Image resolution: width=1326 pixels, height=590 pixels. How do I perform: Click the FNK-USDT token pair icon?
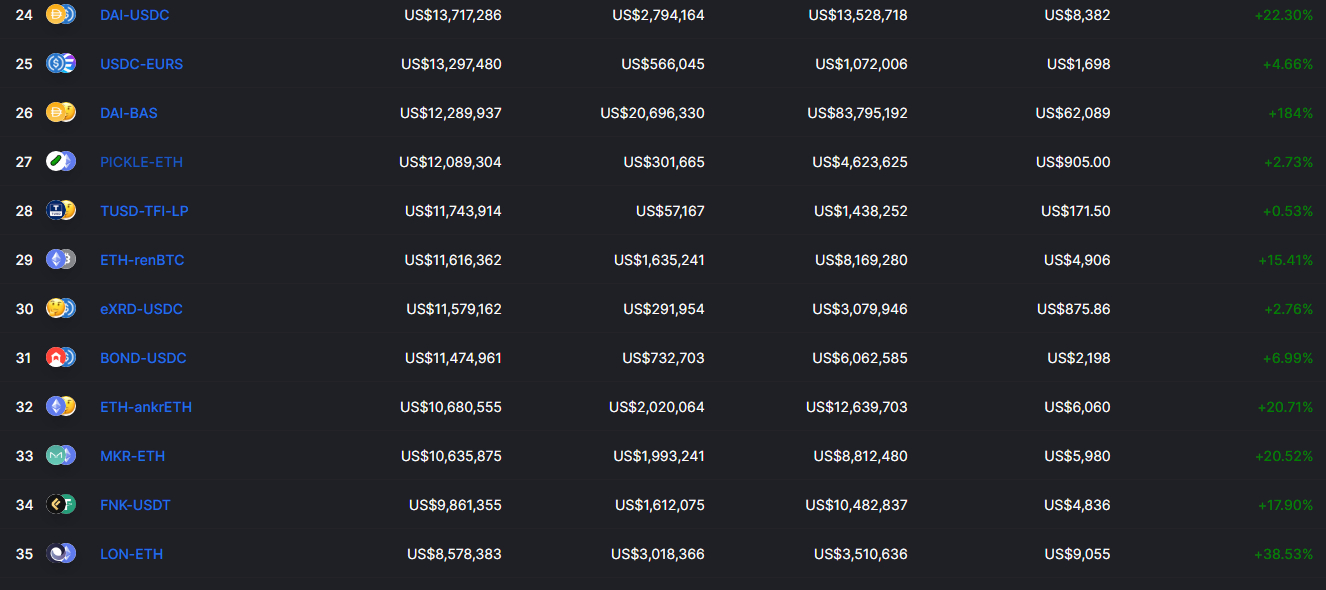[61, 505]
